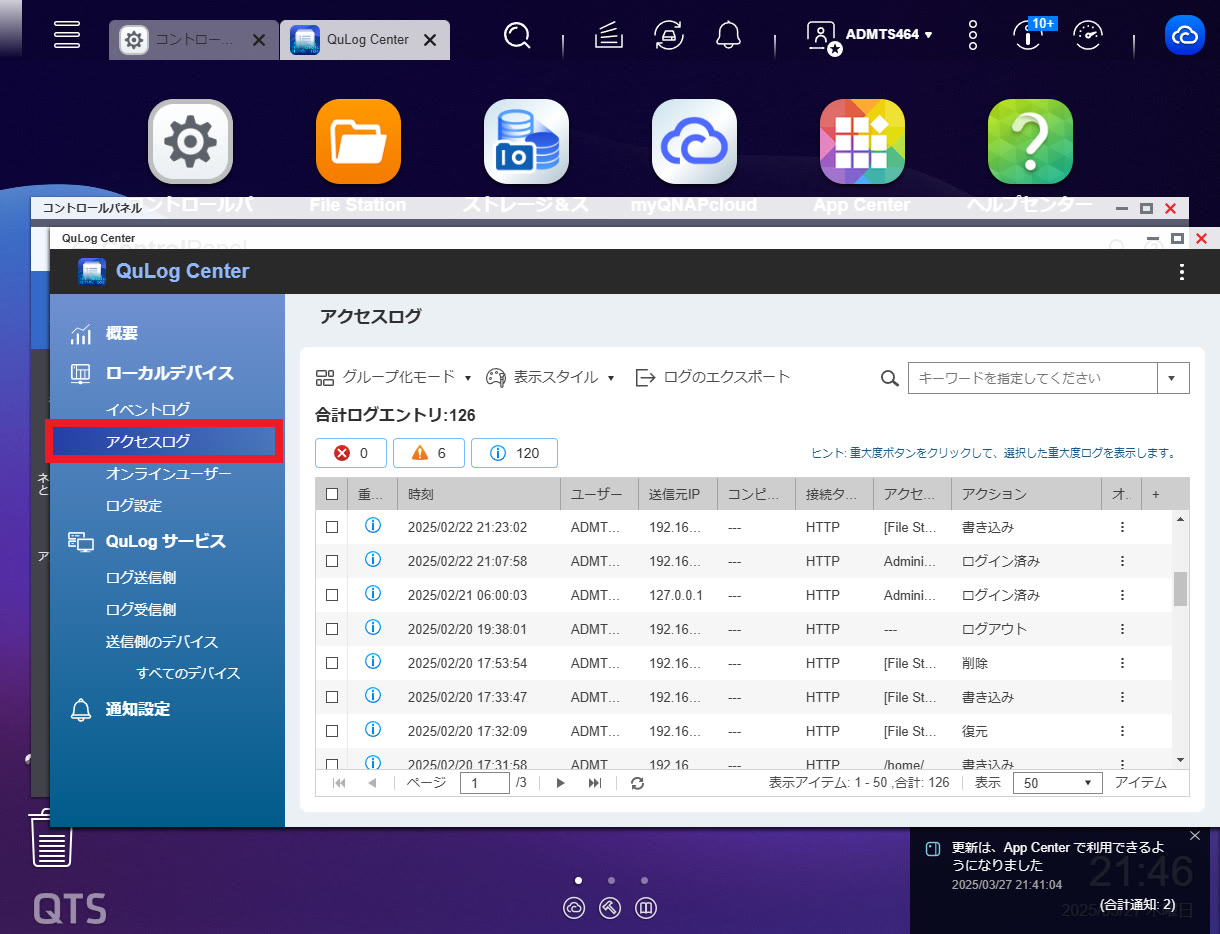This screenshot has width=1220, height=934.
Task: Open QuLog Center three-dot settings menu
Action: 1182,272
